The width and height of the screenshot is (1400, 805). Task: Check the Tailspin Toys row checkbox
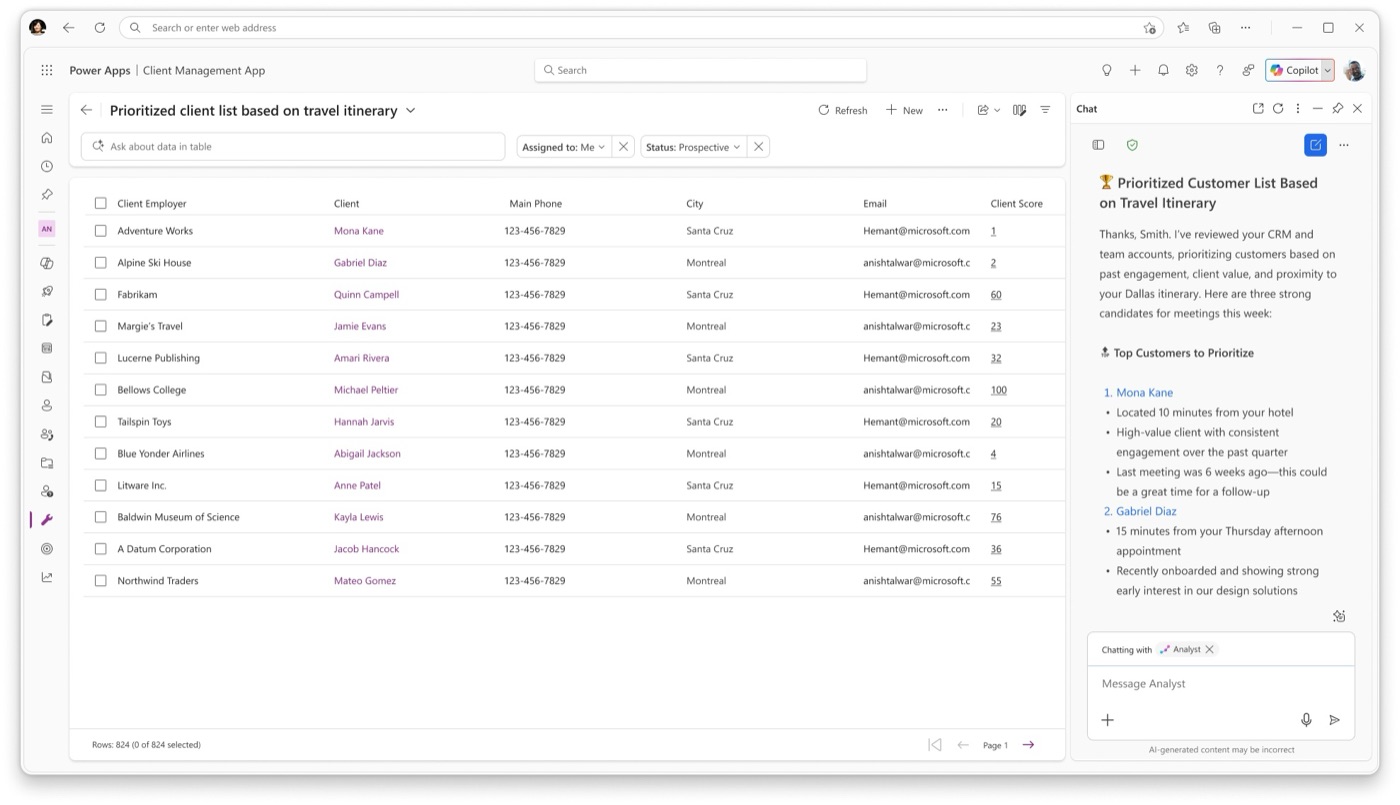100,422
